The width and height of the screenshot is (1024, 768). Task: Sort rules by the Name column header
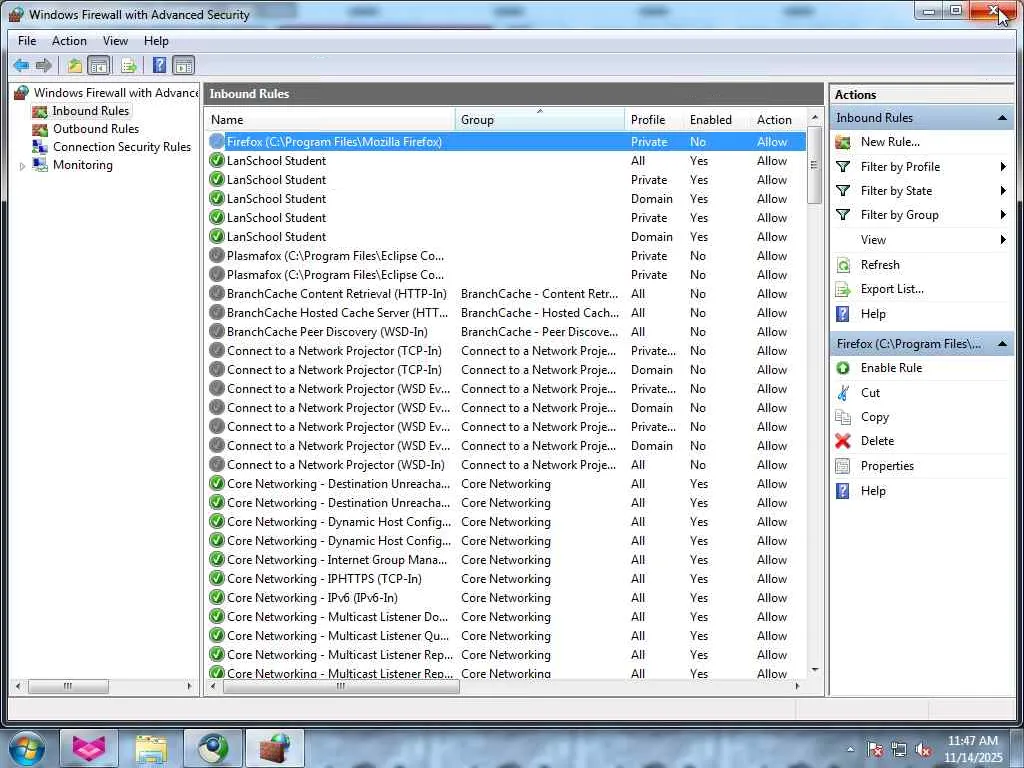pos(330,120)
